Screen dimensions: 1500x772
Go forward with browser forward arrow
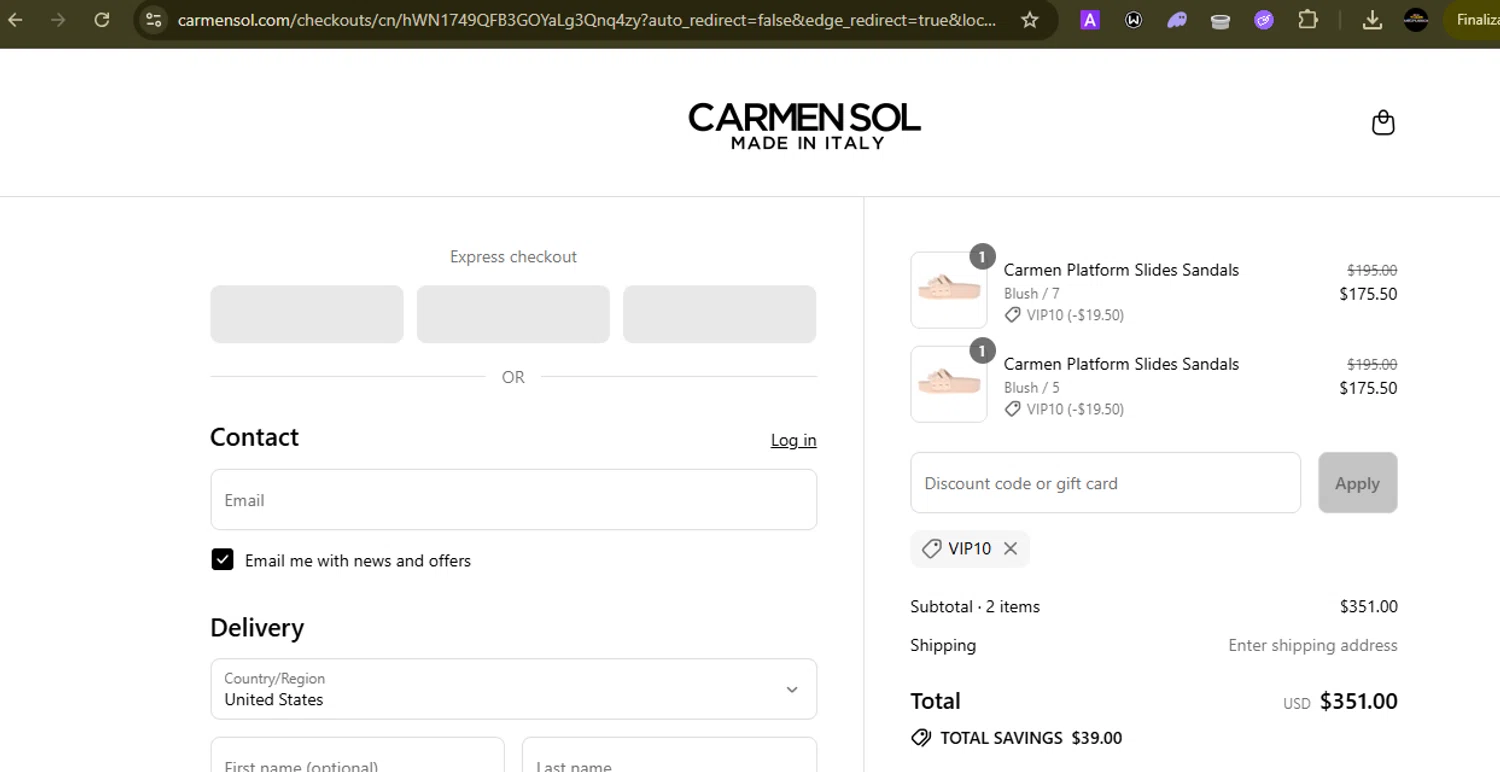tap(58, 20)
